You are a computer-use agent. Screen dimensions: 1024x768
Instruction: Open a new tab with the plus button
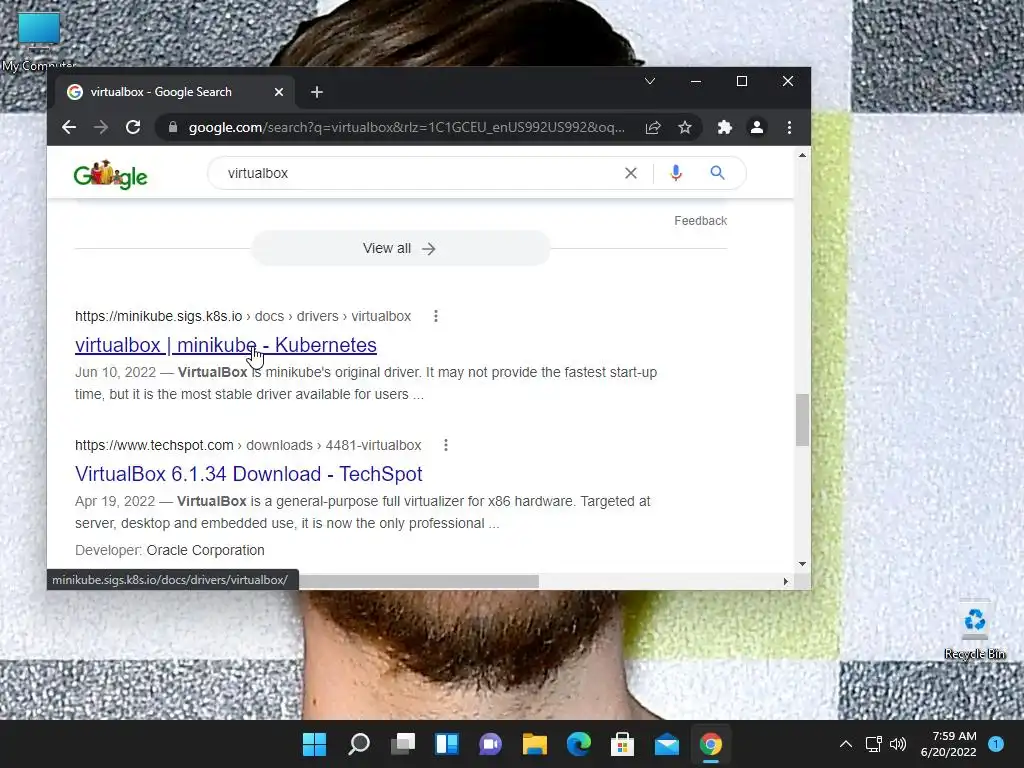coord(317,92)
